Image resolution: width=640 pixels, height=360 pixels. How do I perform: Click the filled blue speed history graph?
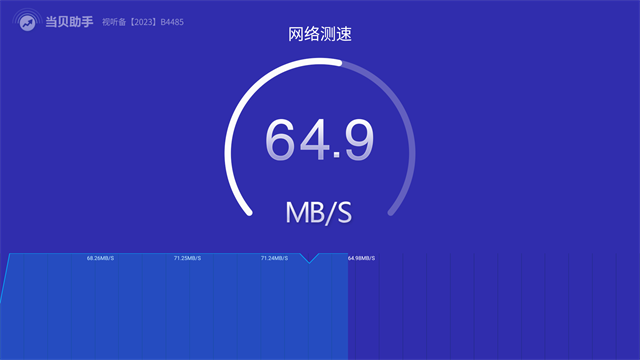point(174,307)
